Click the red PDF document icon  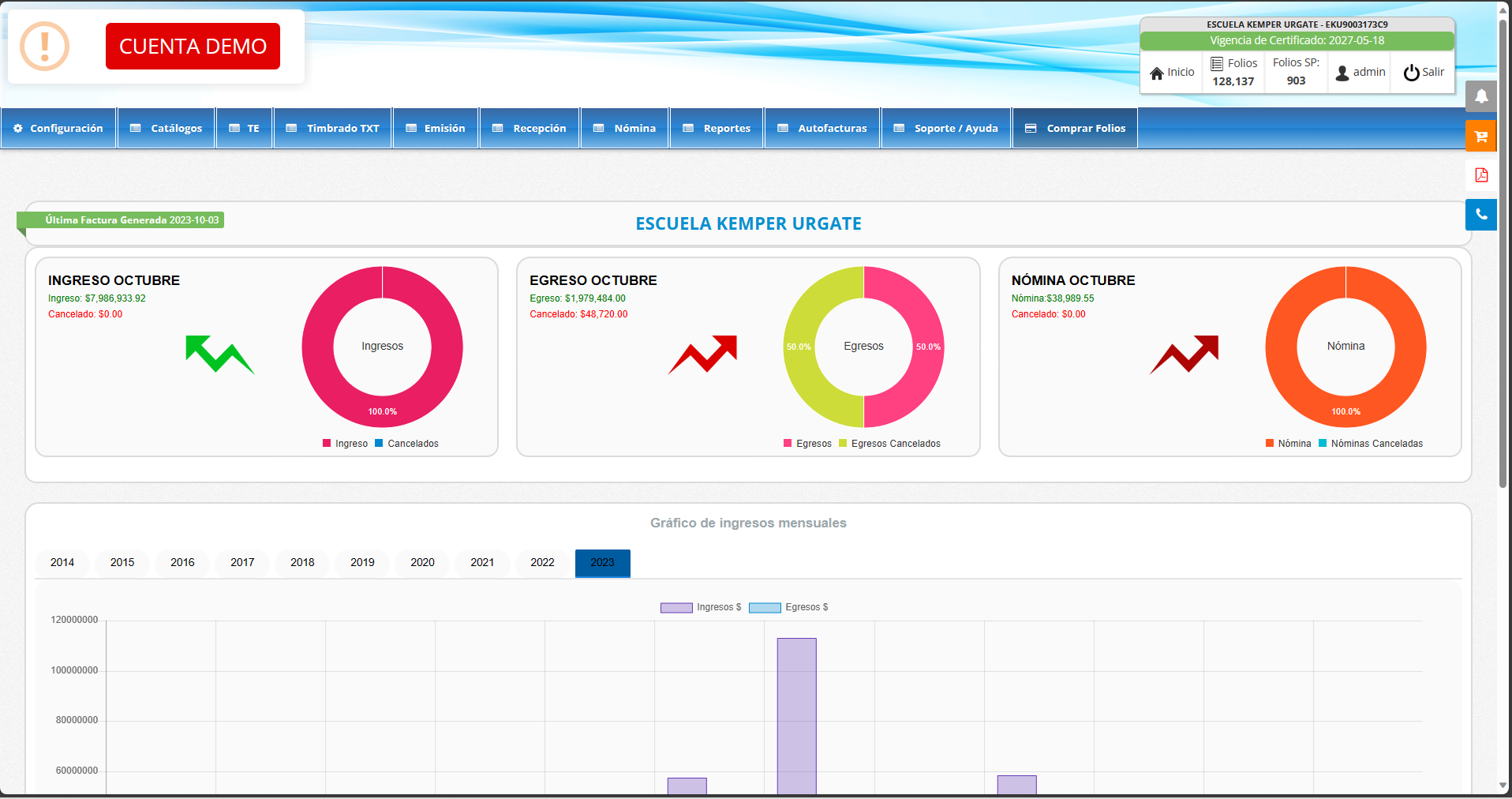point(1481,175)
